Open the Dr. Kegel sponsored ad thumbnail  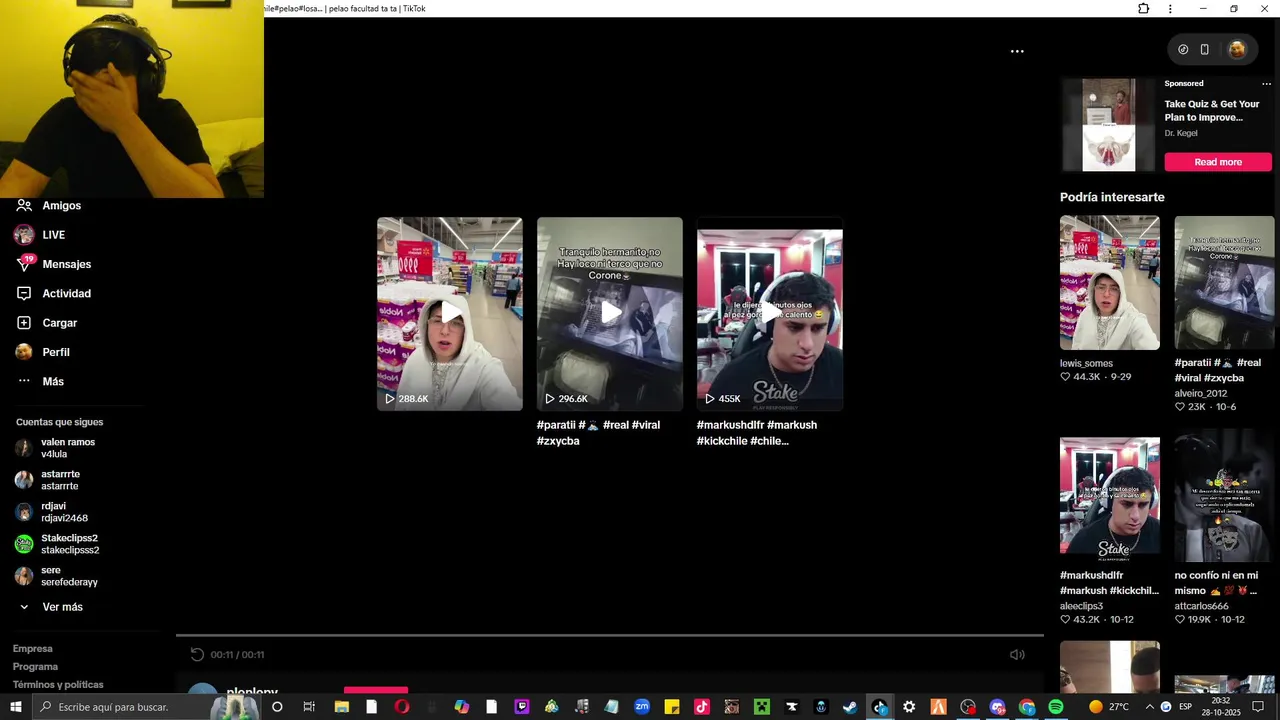[1109, 124]
